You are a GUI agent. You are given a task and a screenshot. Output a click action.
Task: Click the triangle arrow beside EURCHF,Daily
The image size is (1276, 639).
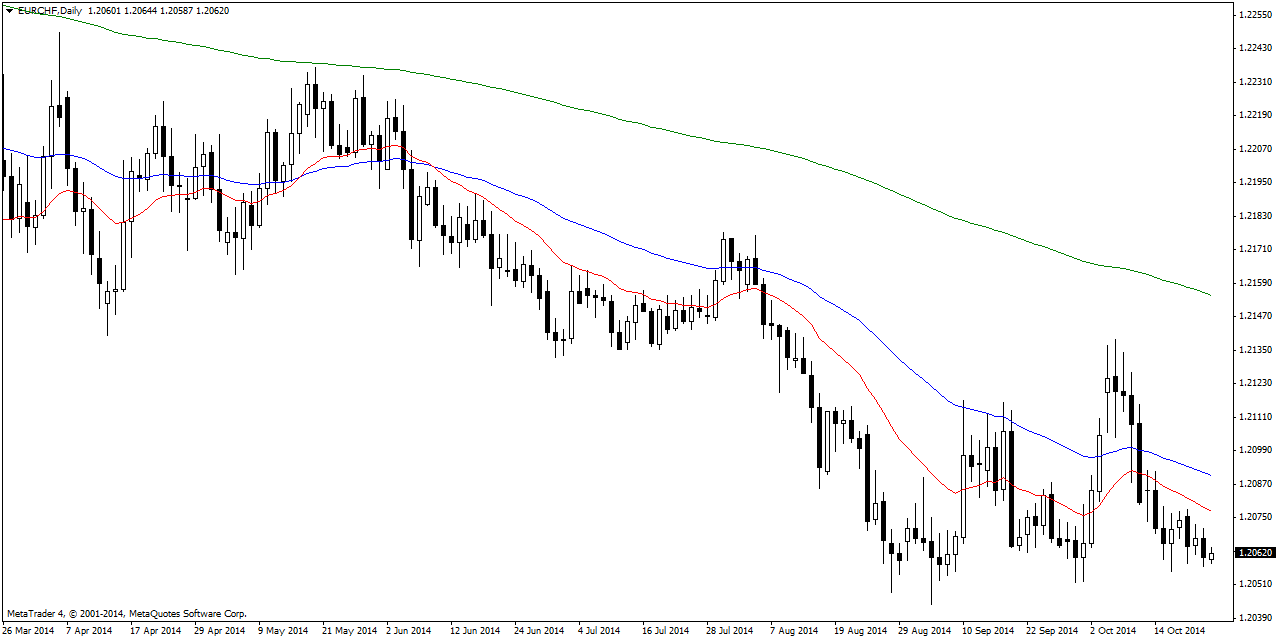[x=10, y=10]
